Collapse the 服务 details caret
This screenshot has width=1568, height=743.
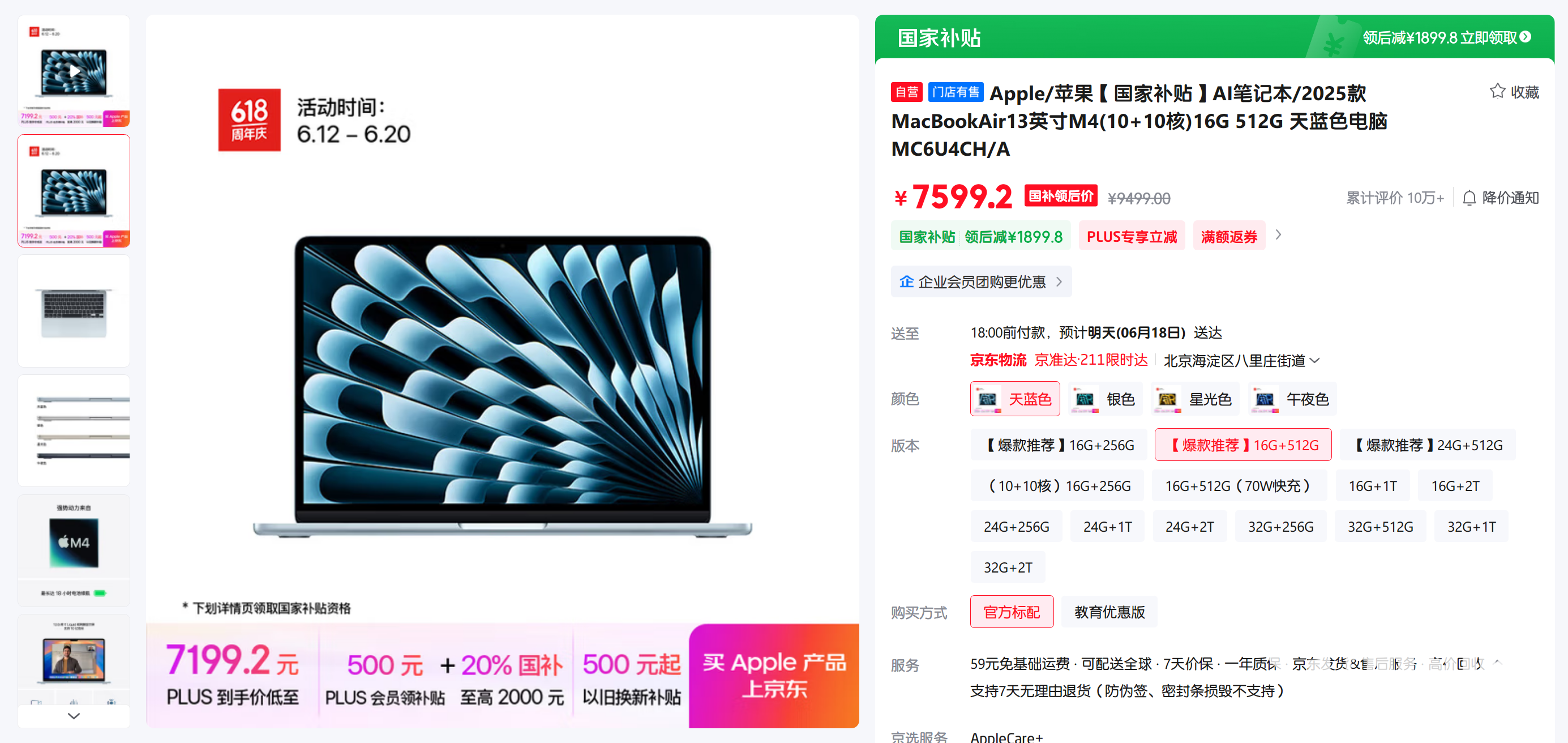click(x=1497, y=662)
